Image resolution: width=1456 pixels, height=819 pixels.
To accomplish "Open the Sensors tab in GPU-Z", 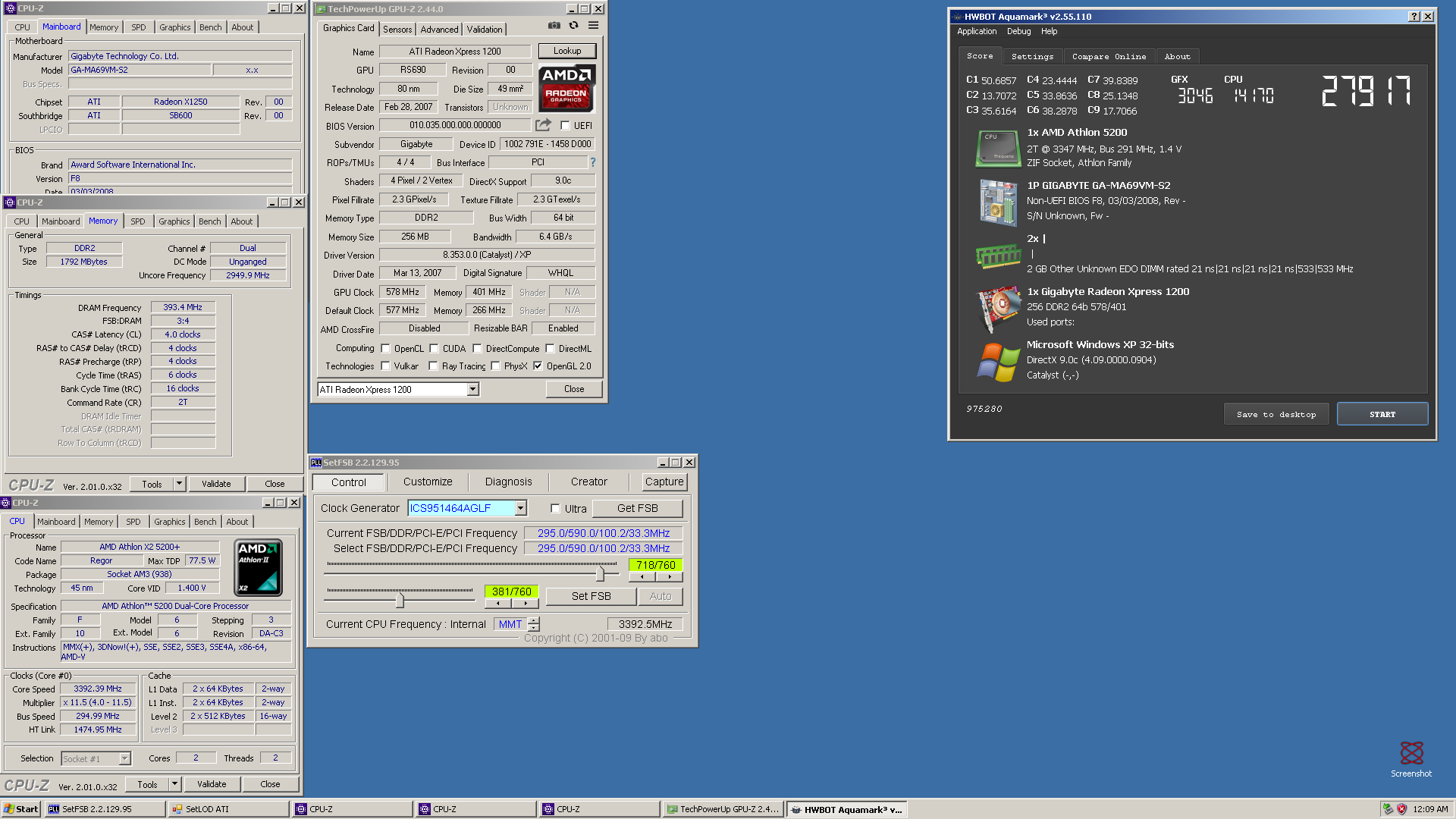I will point(397,30).
